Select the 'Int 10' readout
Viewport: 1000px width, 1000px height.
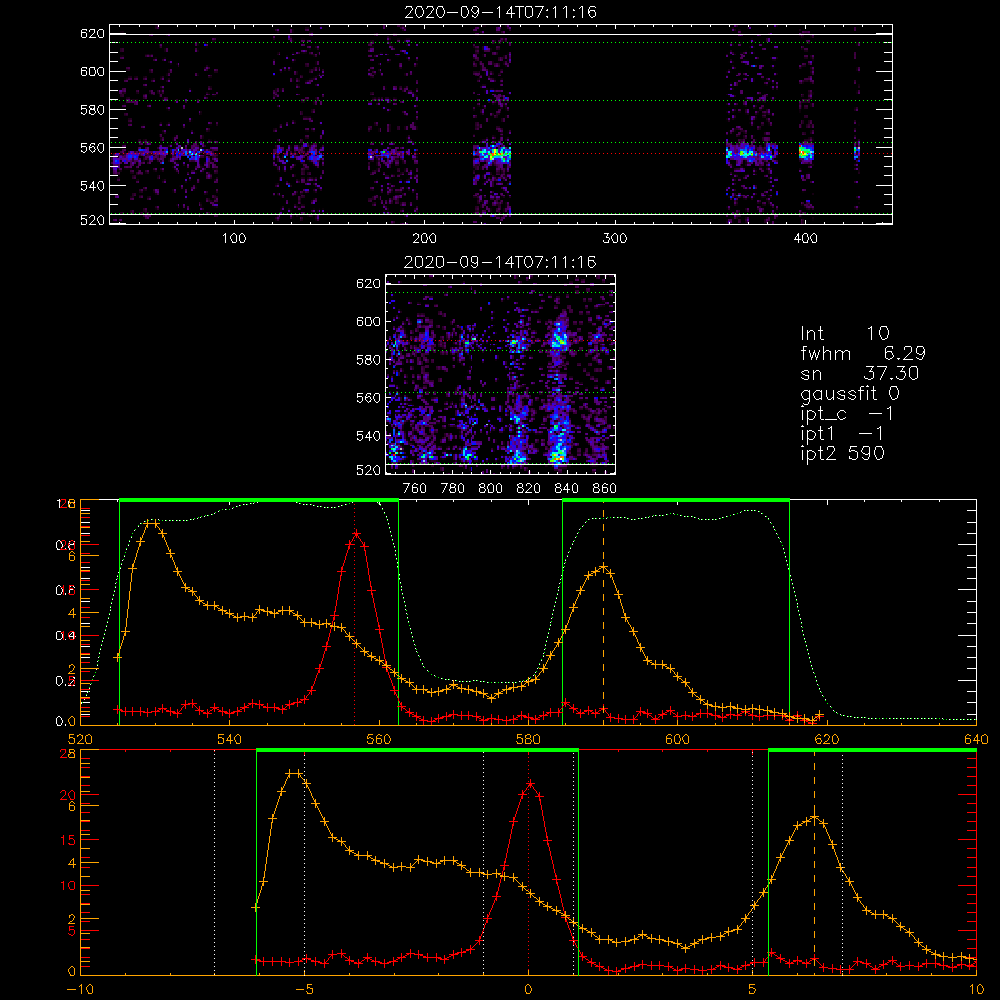point(844,333)
